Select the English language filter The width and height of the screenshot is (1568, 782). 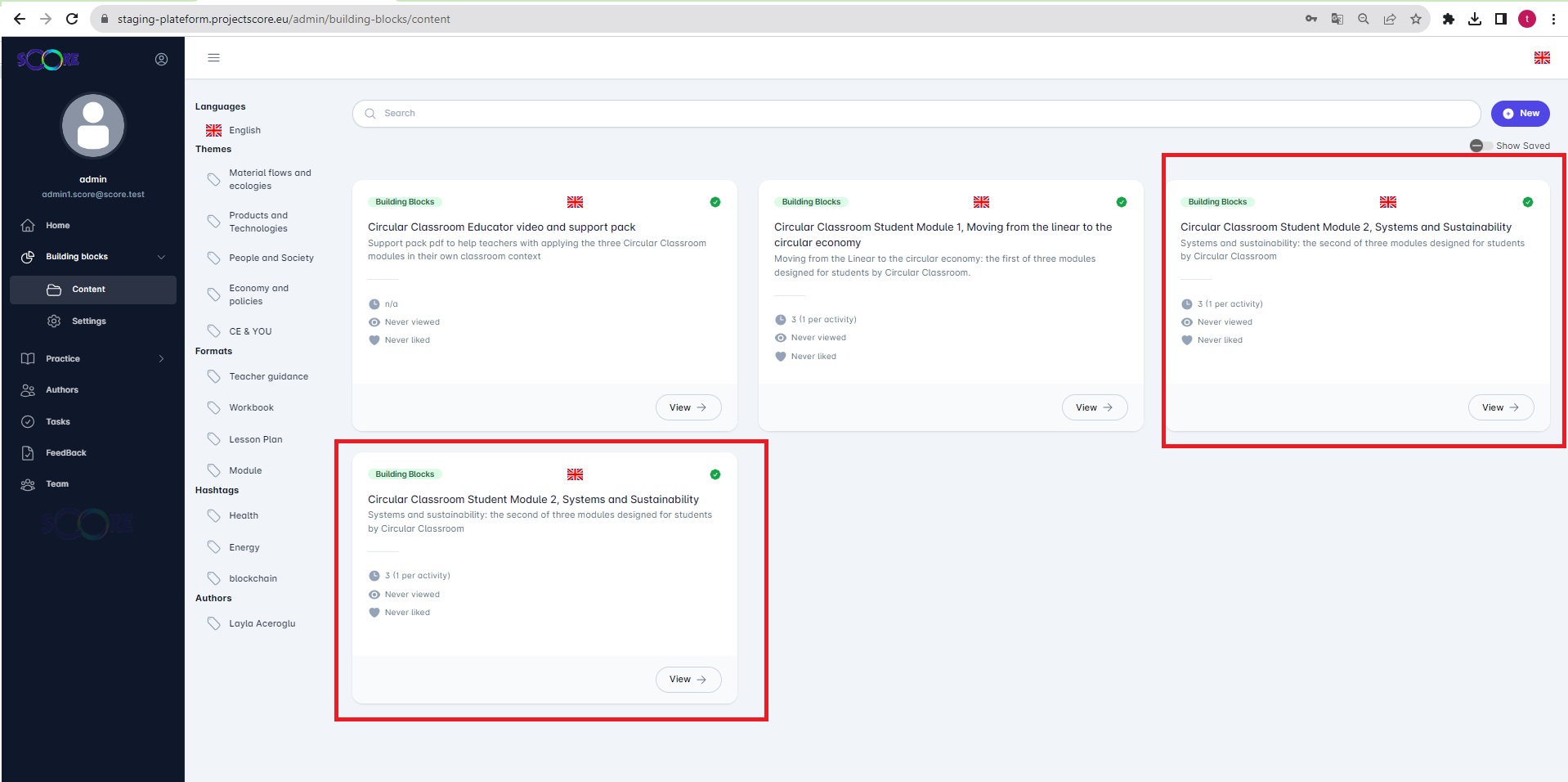pyautogui.click(x=244, y=130)
